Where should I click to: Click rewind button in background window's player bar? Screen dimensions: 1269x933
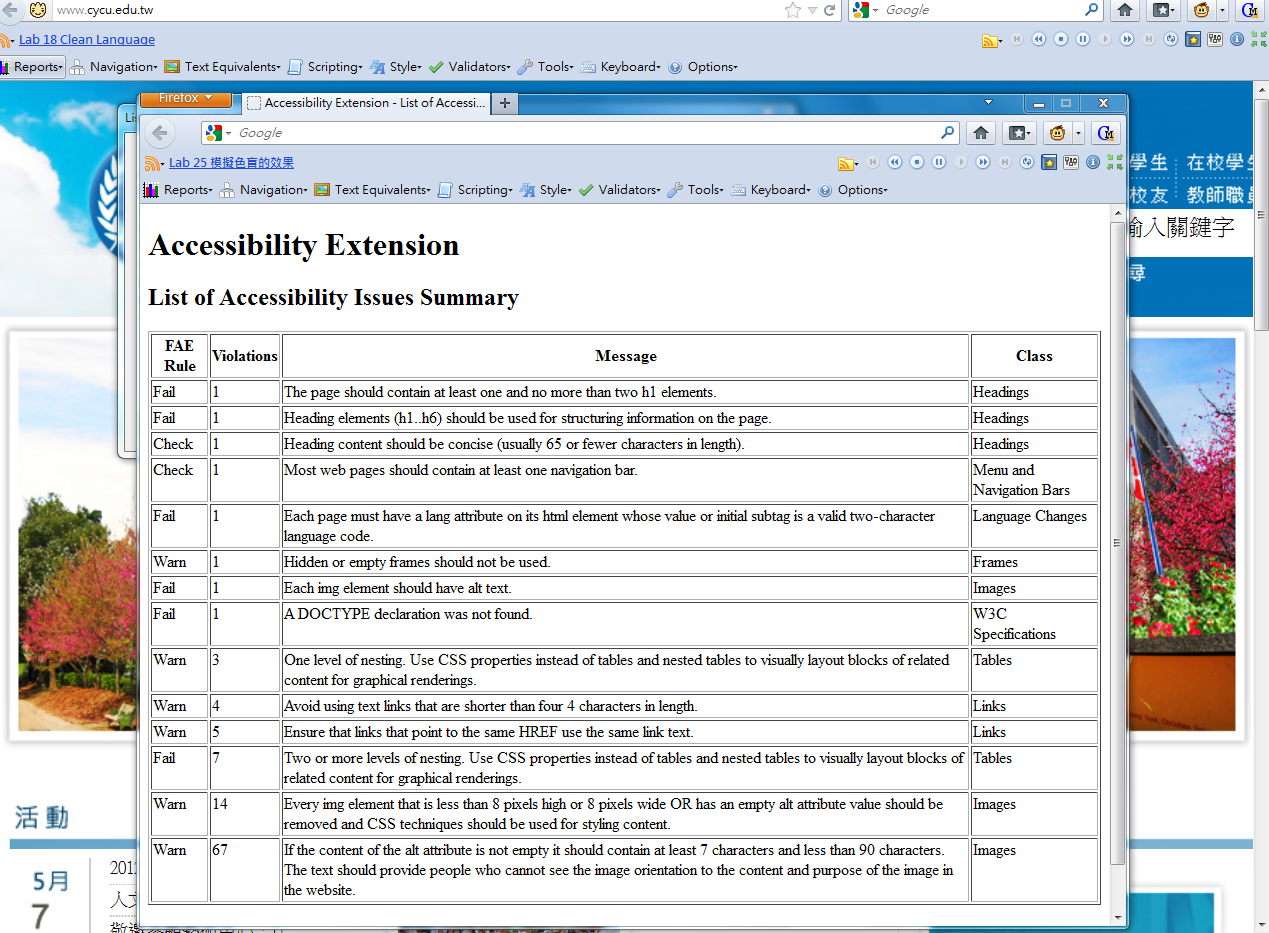(x=1039, y=39)
